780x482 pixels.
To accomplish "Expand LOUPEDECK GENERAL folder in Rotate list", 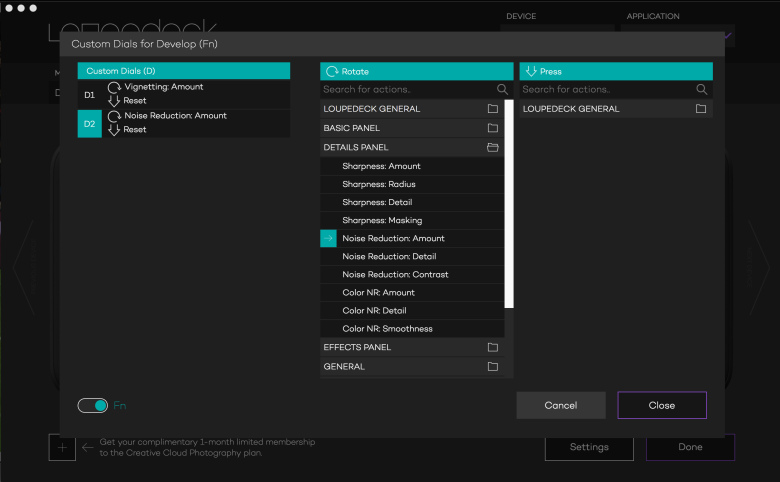I will click(492, 108).
